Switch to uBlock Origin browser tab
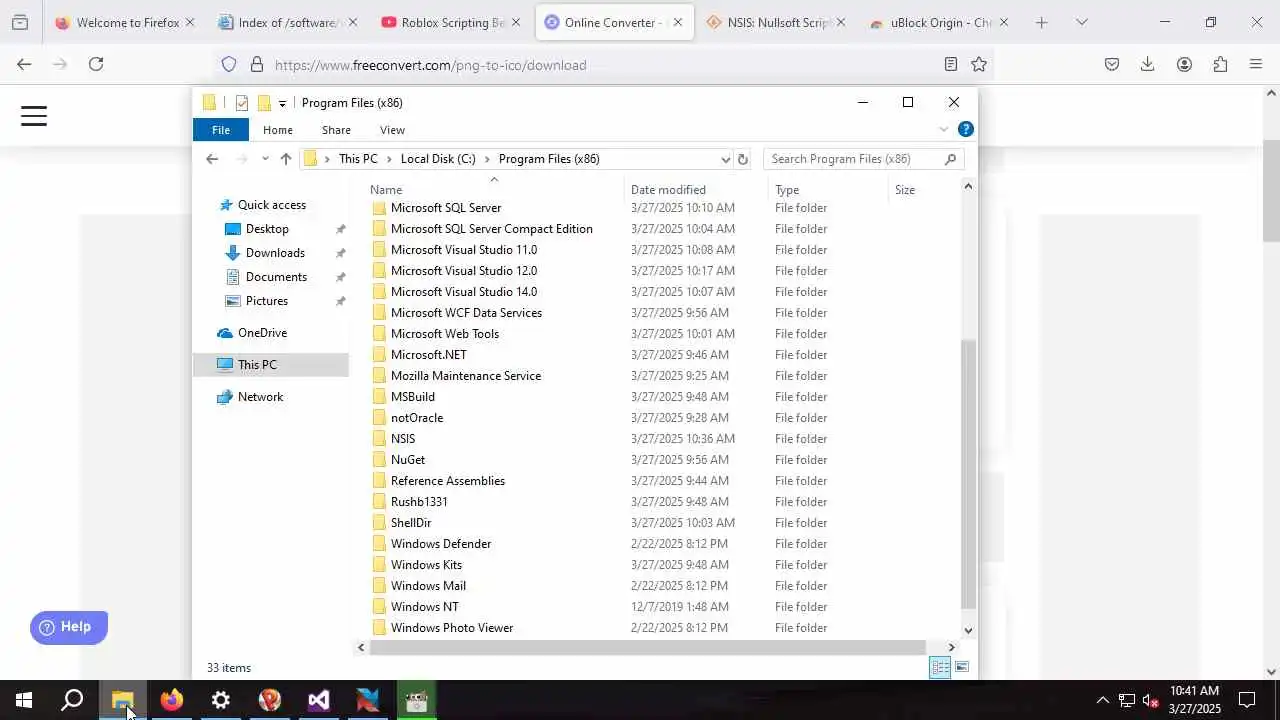The height and width of the screenshot is (720, 1280). pyautogui.click(x=939, y=22)
